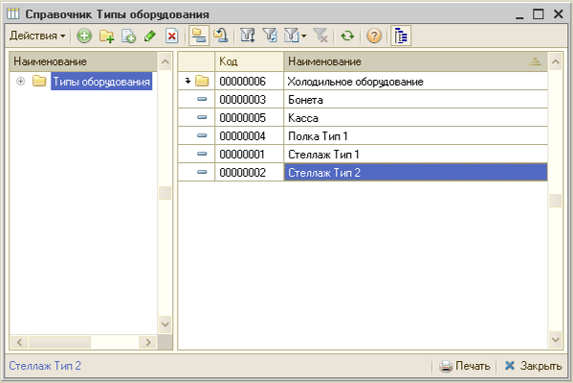This screenshot has width=573, height=383.
Task: Select the Касса row
Action: (363, 118)
